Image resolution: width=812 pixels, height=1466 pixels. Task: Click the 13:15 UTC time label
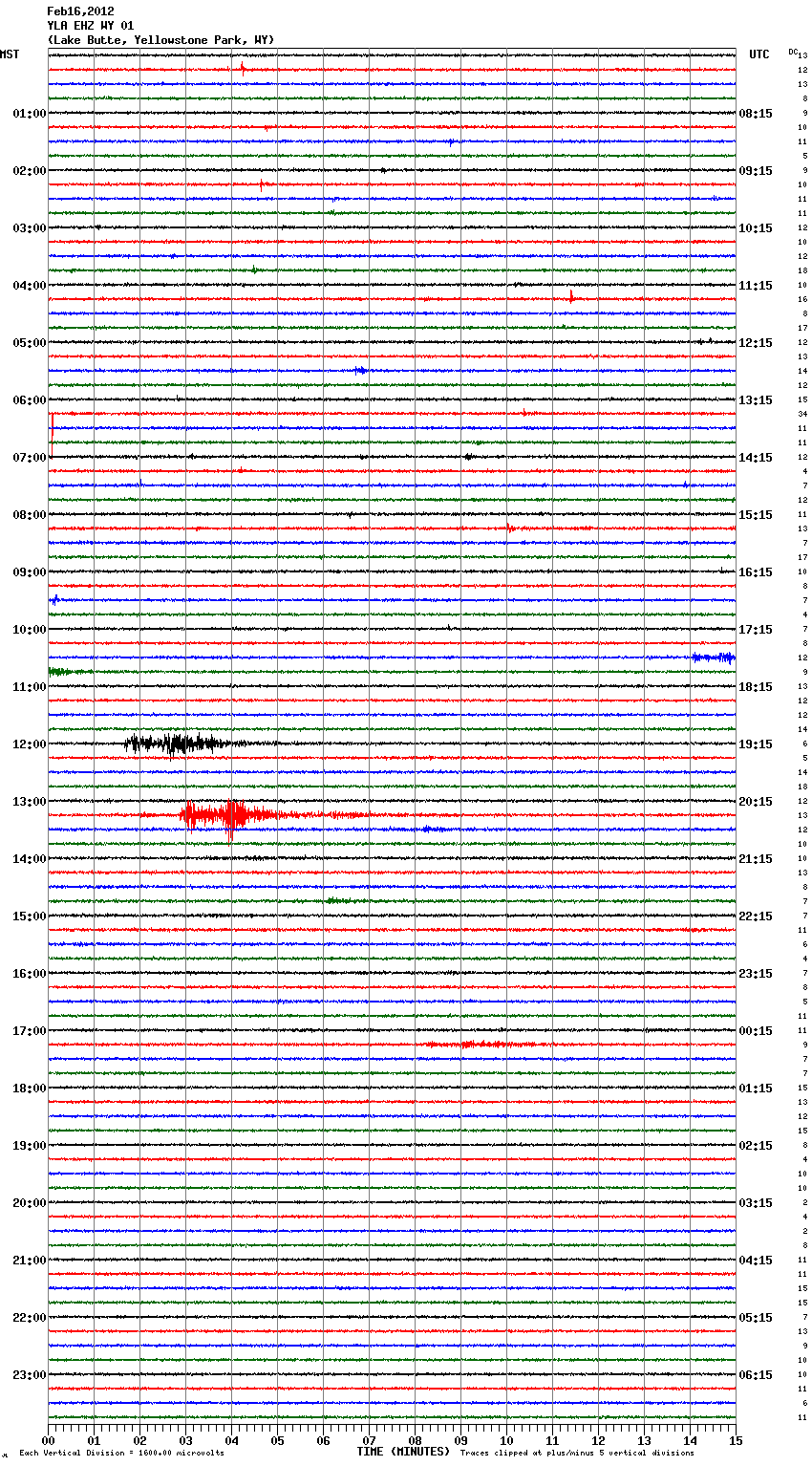(x=756, y=400)
